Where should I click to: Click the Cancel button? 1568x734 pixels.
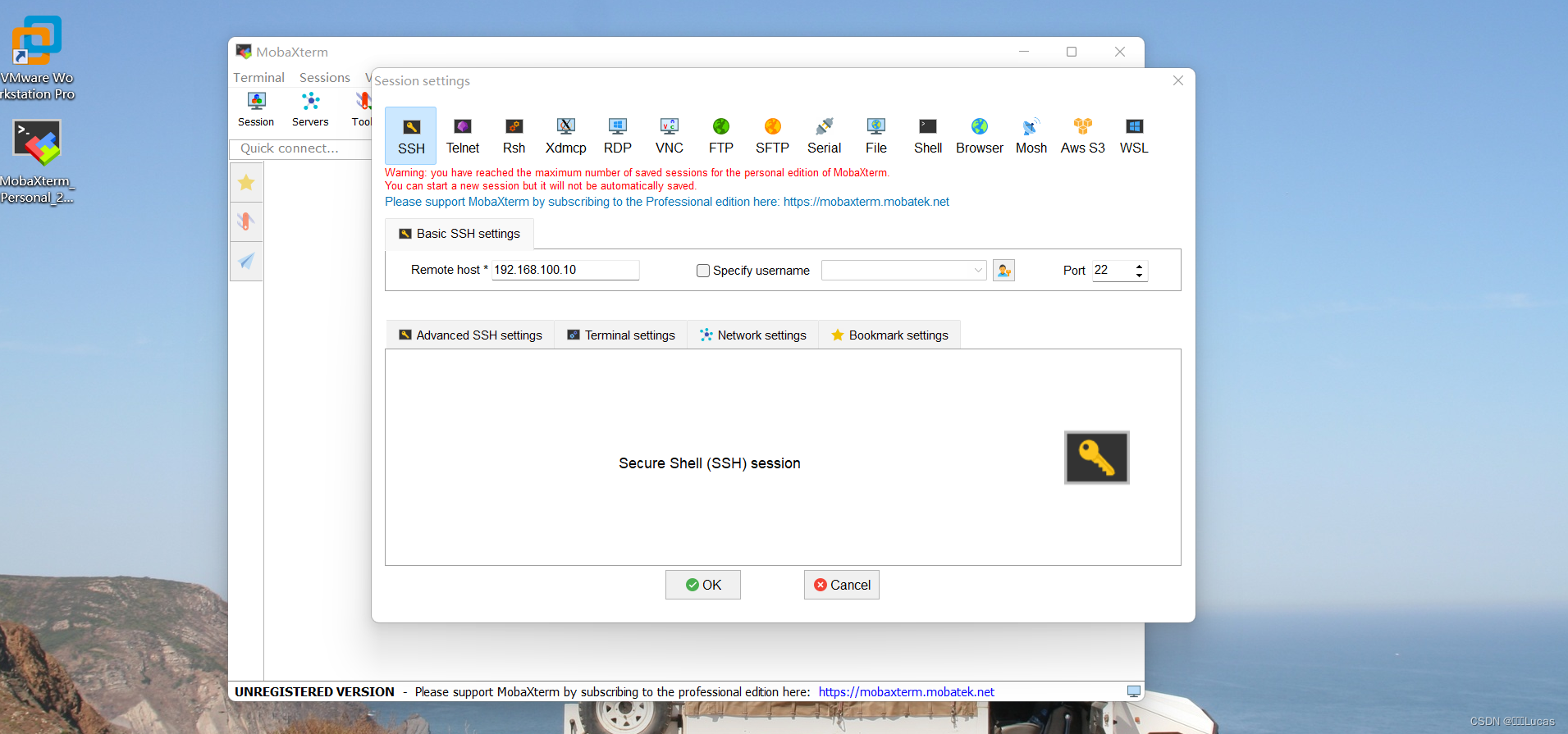[842, 585]
